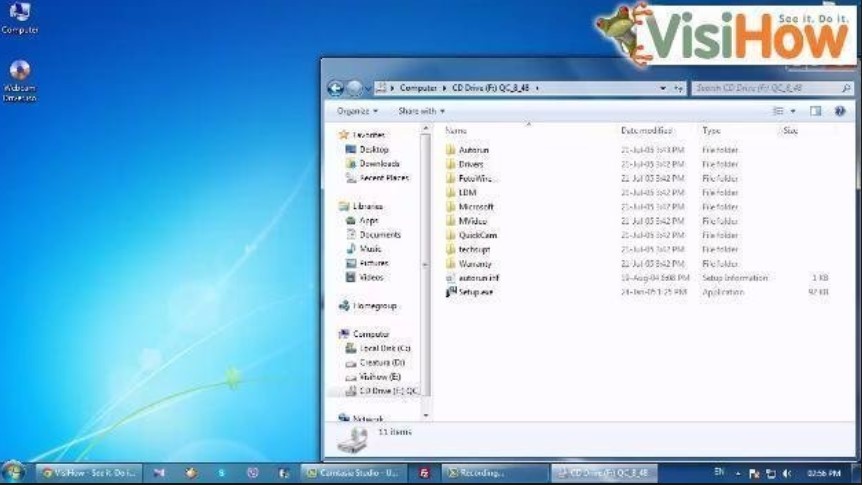This screenshot has height=485, width=862.
Task: Change your view using the views icon
Action: pyautogui.click(x=778, y=111)
